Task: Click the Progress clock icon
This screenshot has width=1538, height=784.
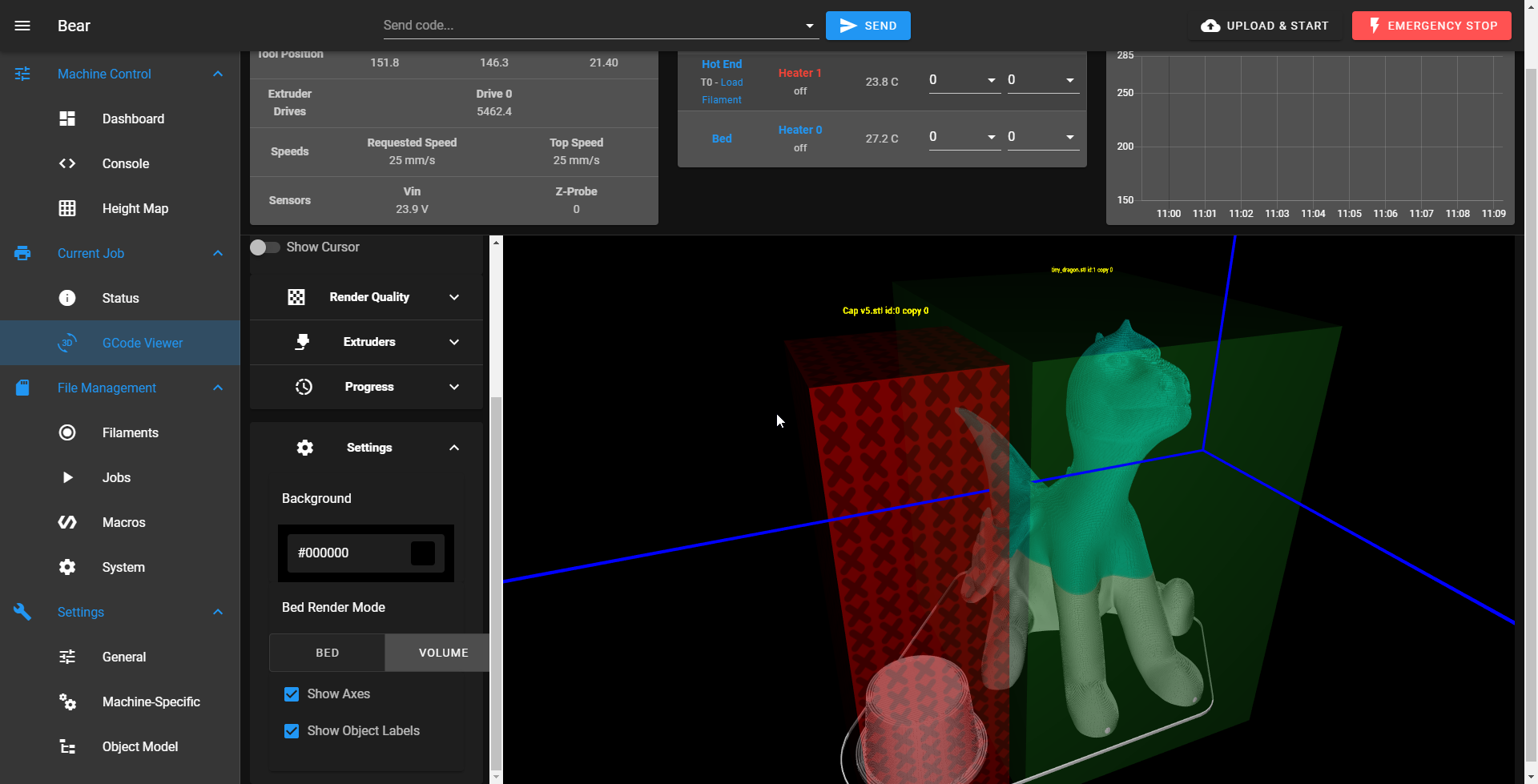Action: coord(304,387)
